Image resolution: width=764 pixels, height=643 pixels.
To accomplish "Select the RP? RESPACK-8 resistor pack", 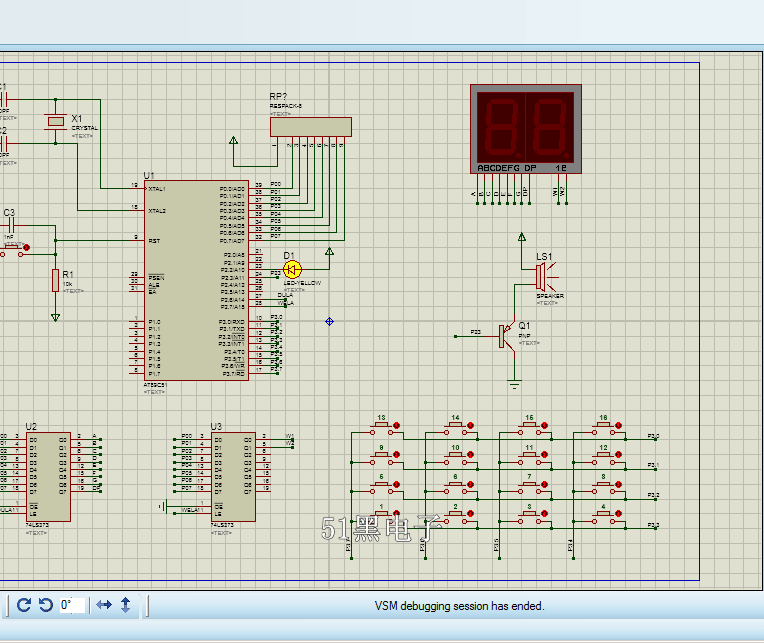I will pyautogui.click(x=310, y=126).
